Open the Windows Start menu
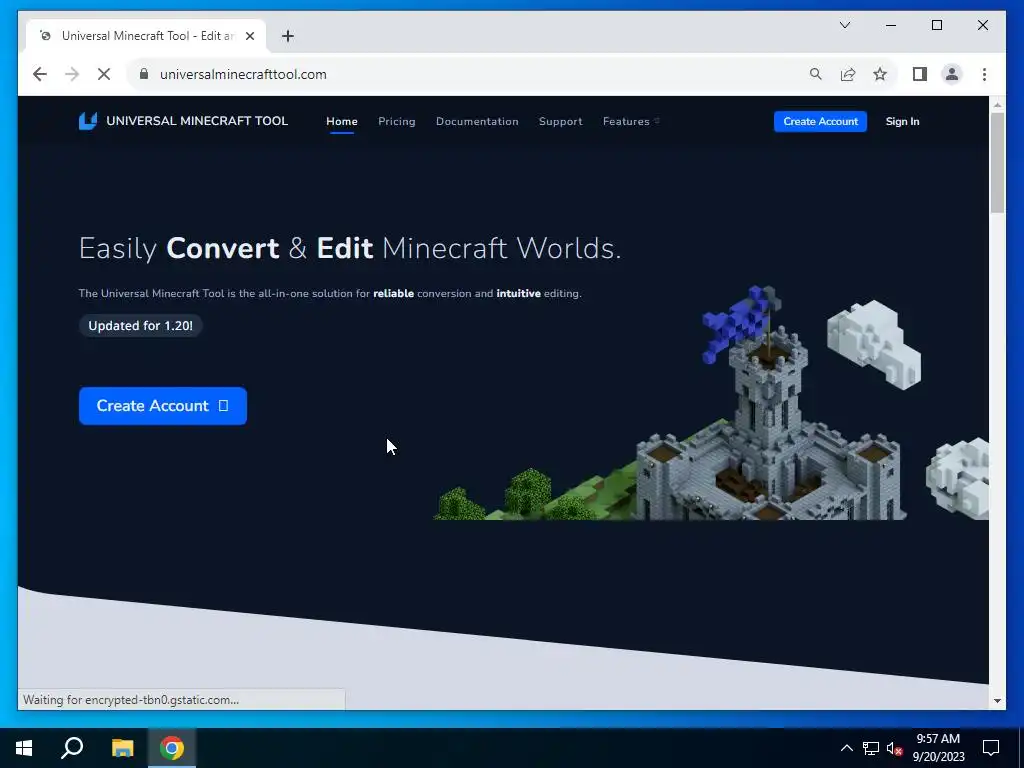Screen dimensions: 1024x768 [x=24, y=748]
